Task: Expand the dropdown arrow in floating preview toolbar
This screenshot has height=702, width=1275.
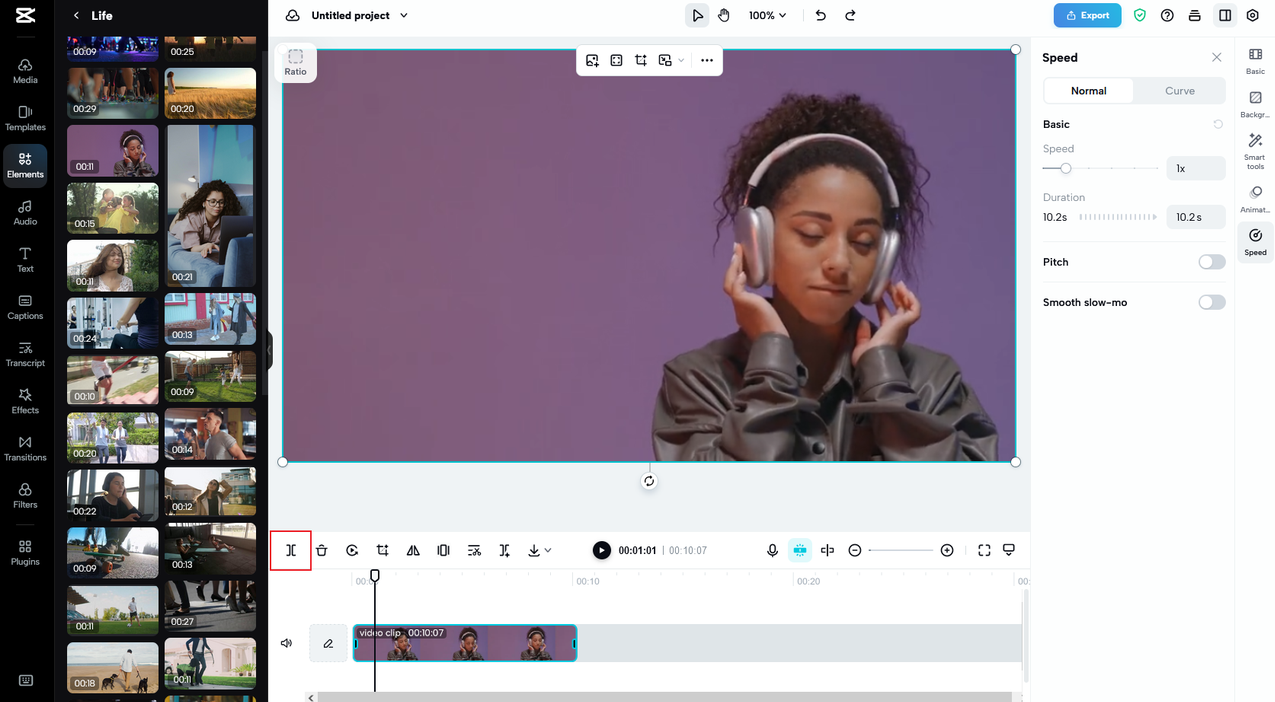Action: [682, 60]
